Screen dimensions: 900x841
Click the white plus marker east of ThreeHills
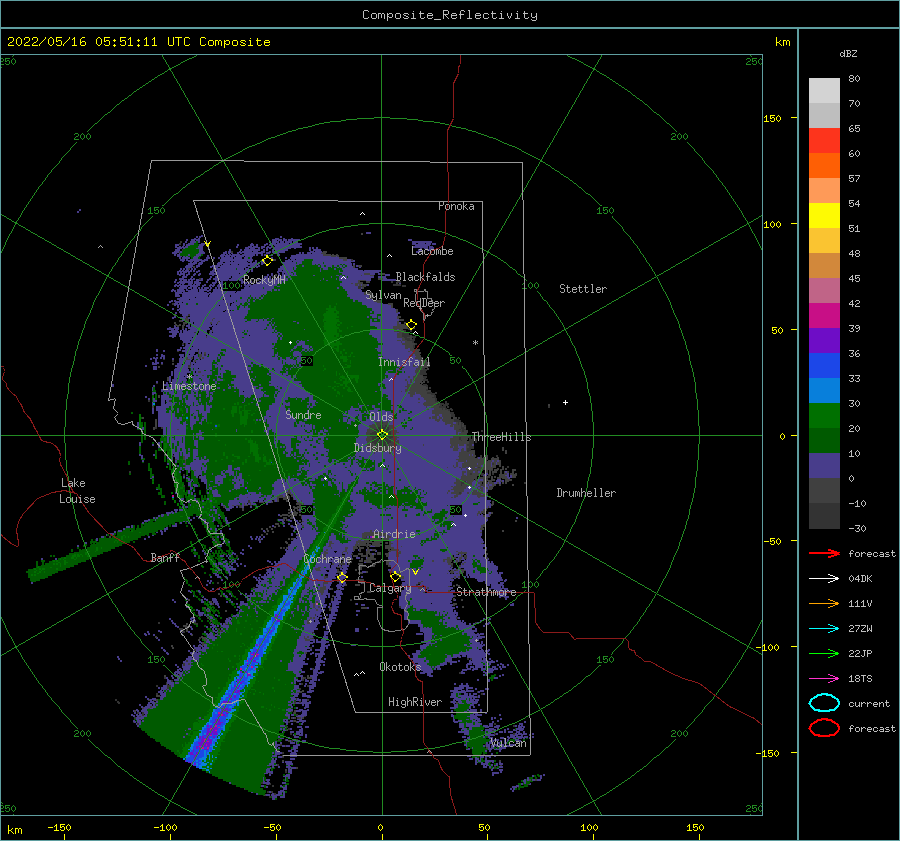[565, 402]
